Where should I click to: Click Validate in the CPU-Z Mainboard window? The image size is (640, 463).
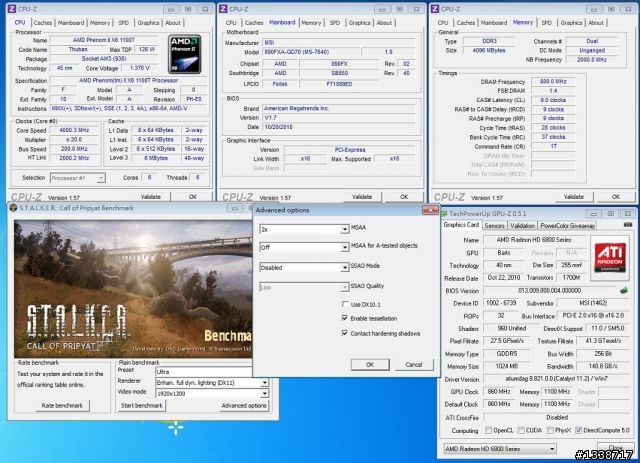click(x=362, y=197)
